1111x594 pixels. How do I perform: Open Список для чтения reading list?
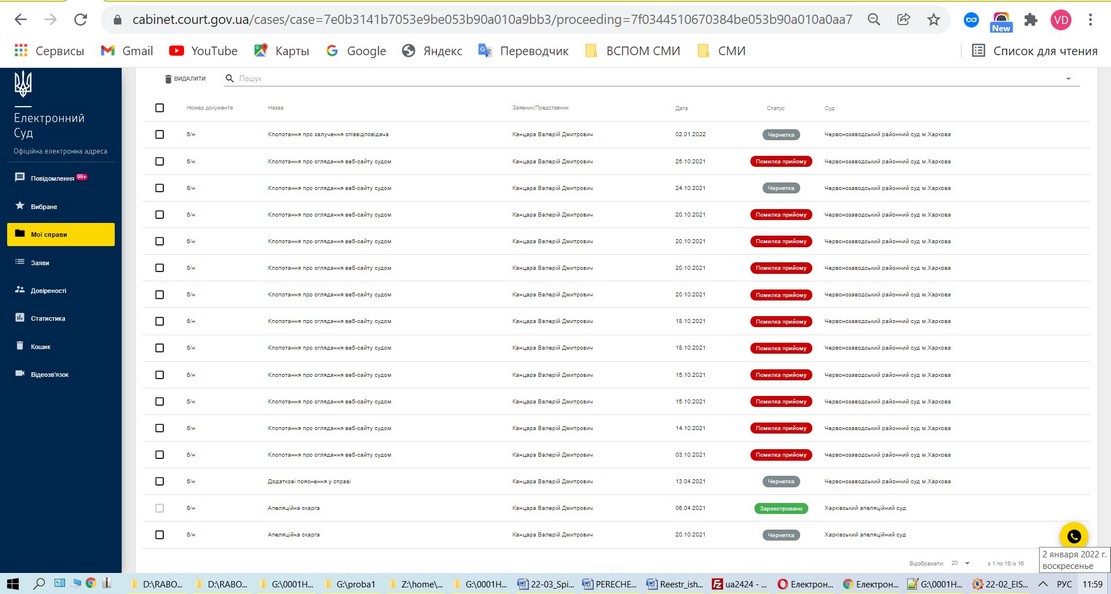[x=1035, y=50]
